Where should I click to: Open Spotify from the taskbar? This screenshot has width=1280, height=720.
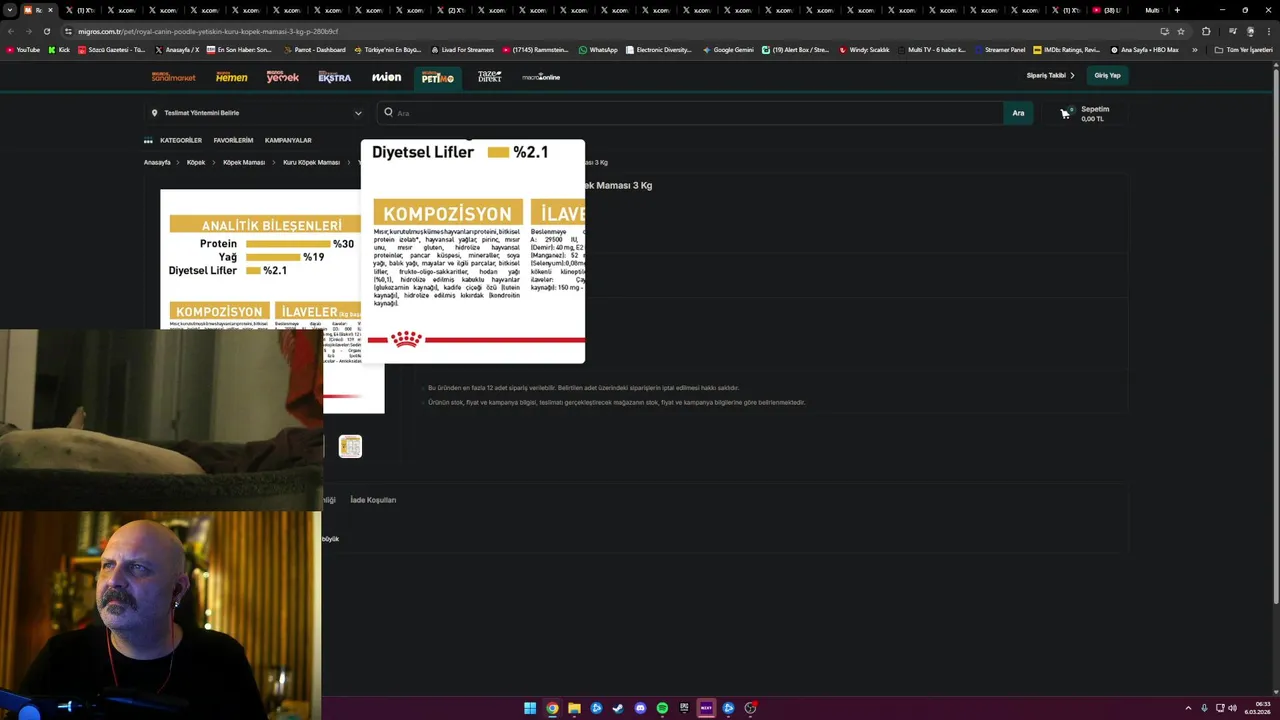click(662, 708)
